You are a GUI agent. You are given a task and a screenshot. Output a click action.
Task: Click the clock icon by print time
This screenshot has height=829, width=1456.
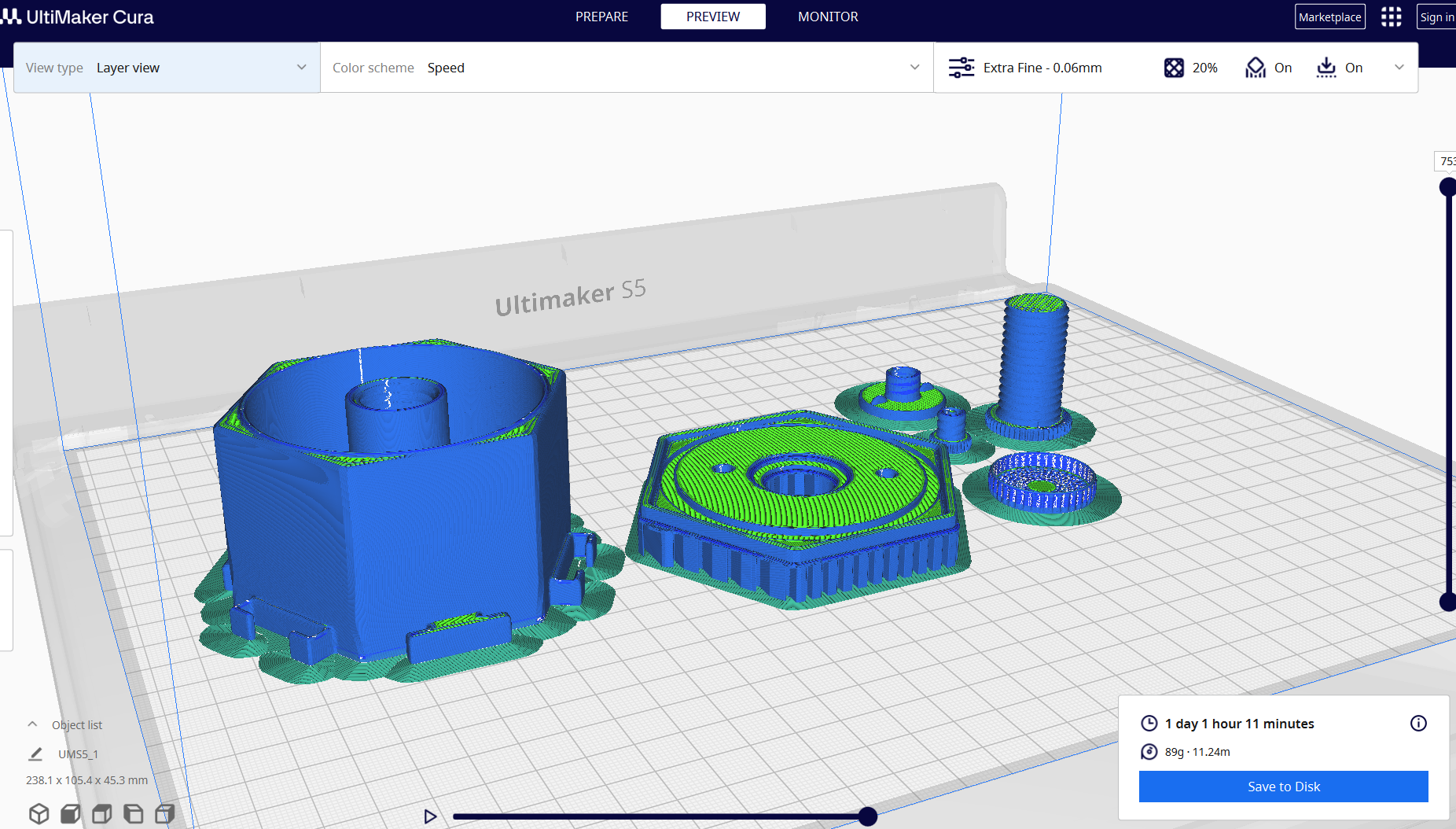click(x=1149, y=723)
